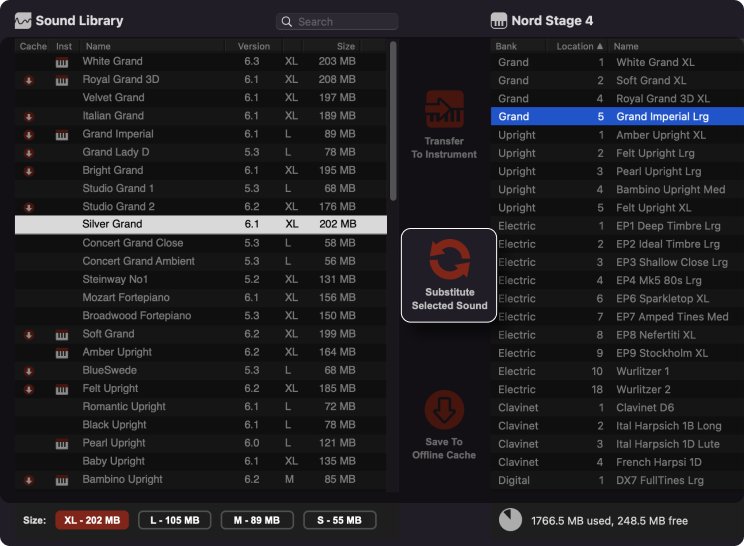Click the Substitute Selected Sound label
Image resolution: width=744 pixels, height=546 pixels.
pyautogui.click(x=449, y=299)
